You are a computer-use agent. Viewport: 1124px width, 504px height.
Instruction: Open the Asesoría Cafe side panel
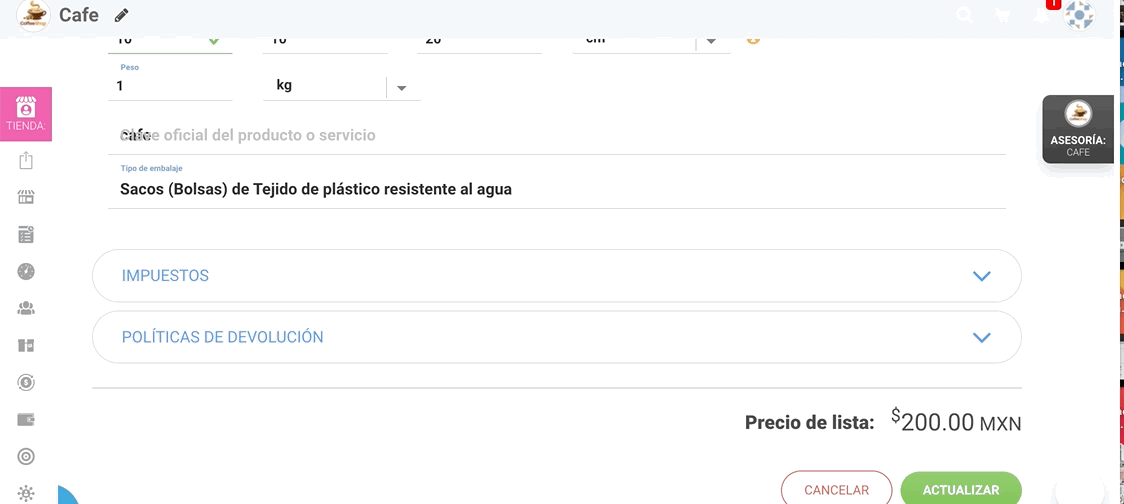[x=1077, y=129]
